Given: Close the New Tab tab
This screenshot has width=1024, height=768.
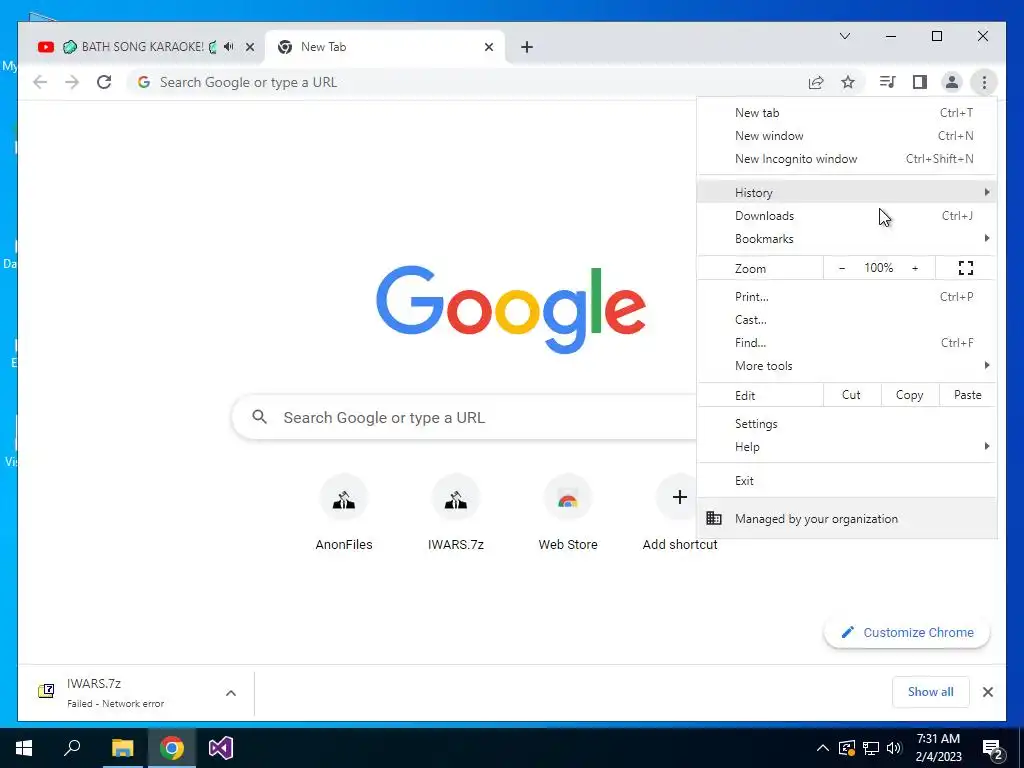Looking at the screenshot, I should (488, 47).
